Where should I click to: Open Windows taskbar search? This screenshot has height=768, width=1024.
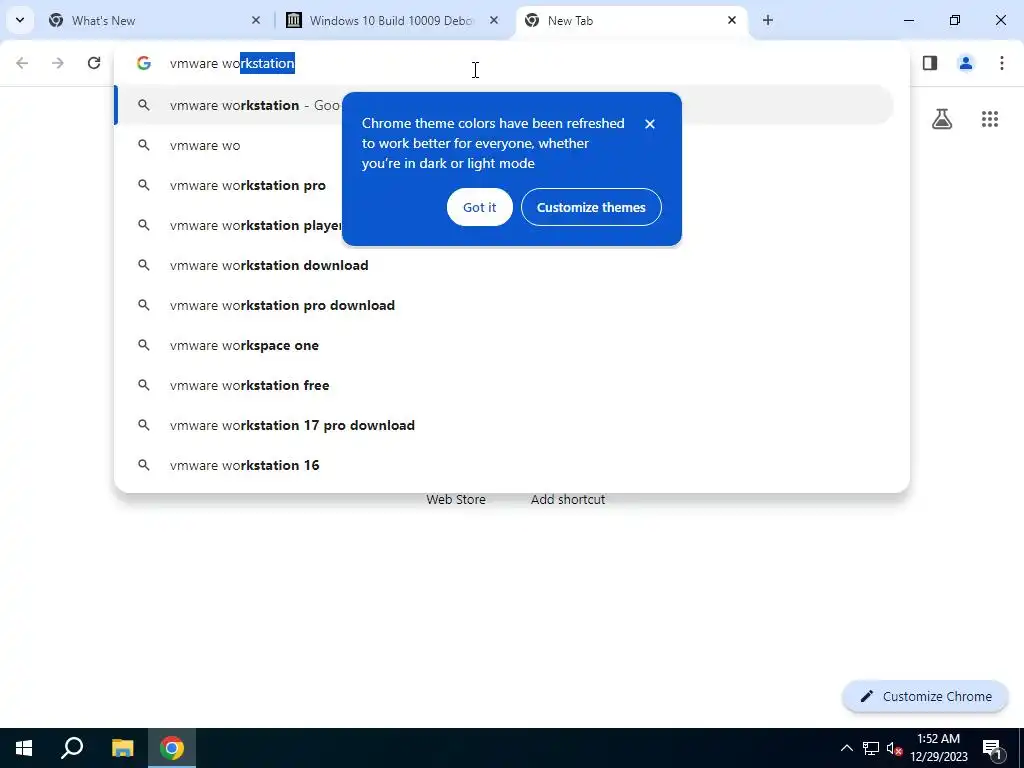[x=72, y=748]
